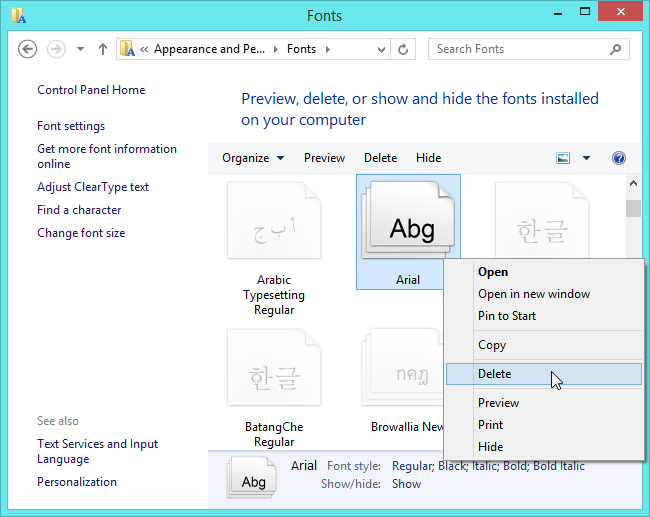Open Adjust ClearType text link
This screenshot has height=517, width=650.
pos(93,187)
